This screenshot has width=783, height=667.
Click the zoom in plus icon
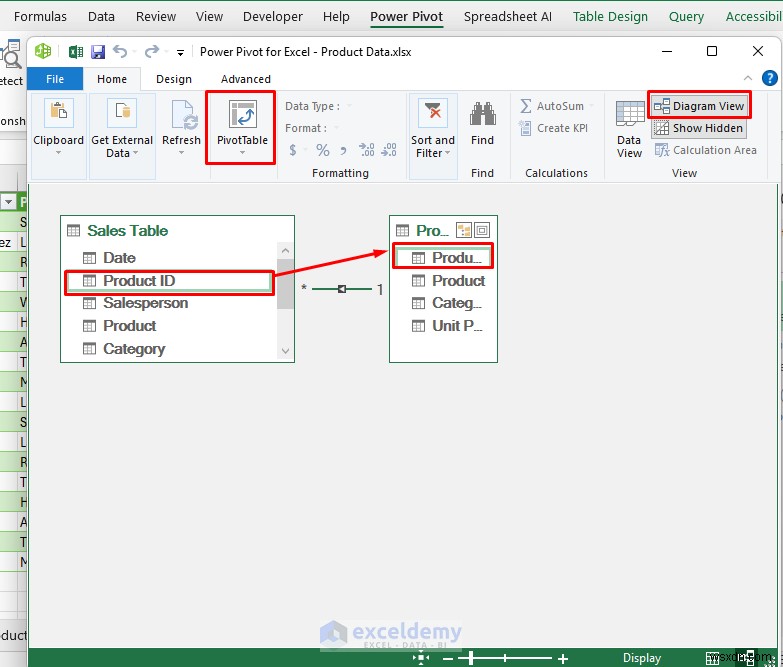[563, 659]
